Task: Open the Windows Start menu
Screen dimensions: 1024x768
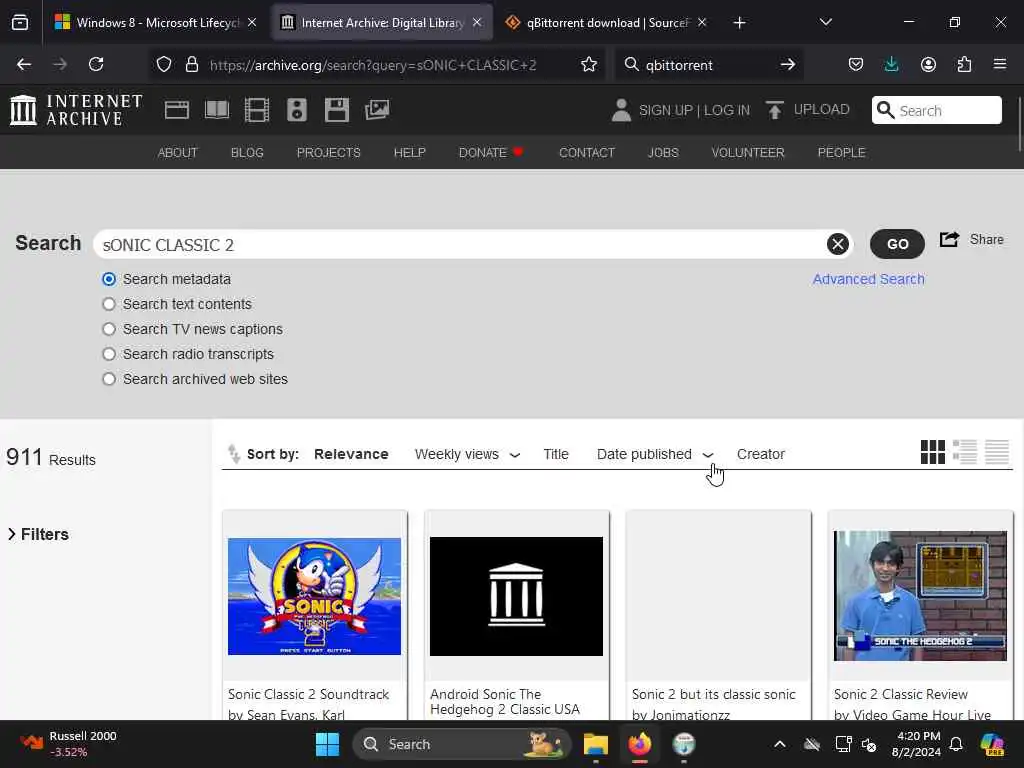Action: pos(327,744)
